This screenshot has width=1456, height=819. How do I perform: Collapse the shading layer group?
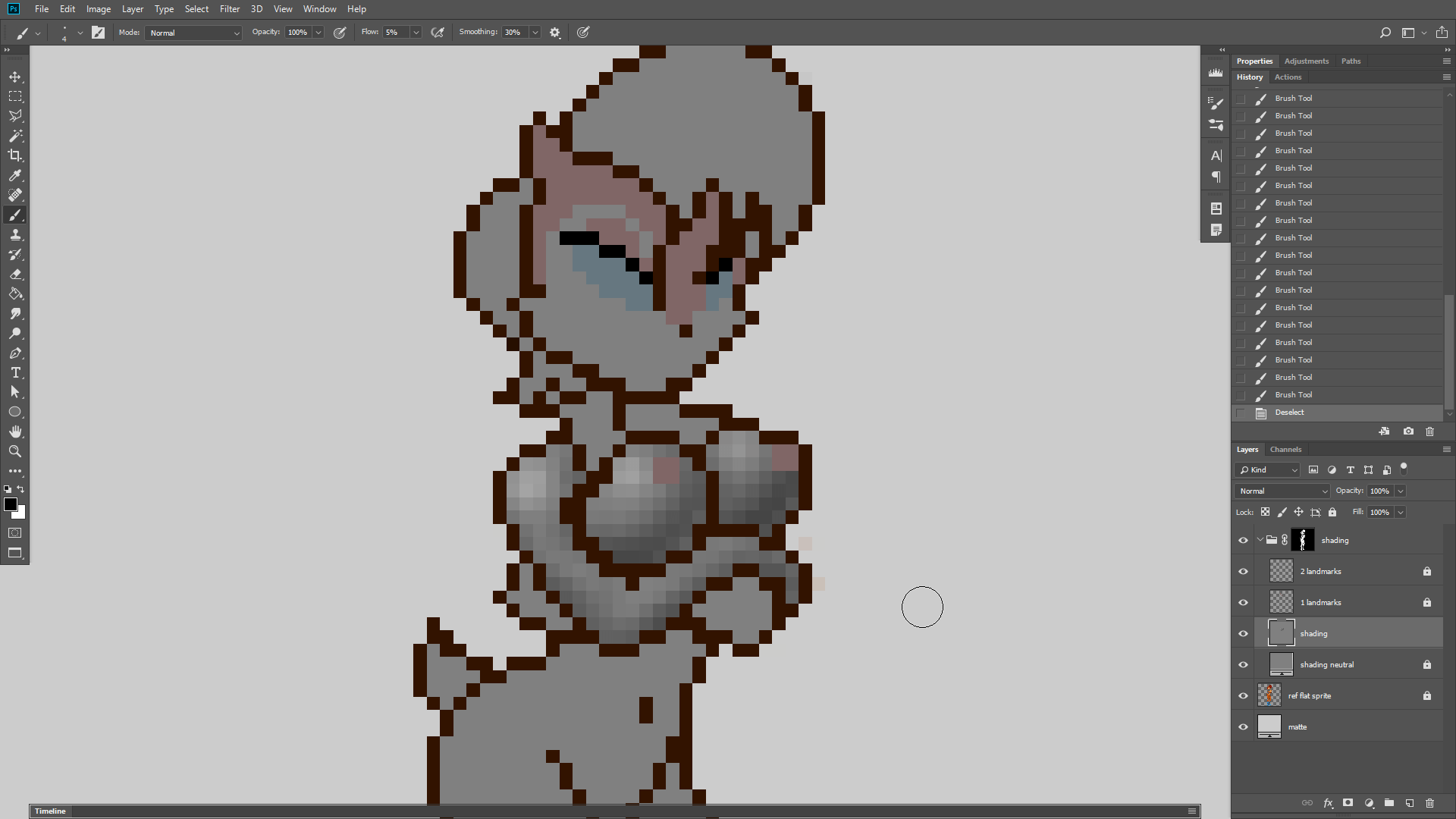1260,540
